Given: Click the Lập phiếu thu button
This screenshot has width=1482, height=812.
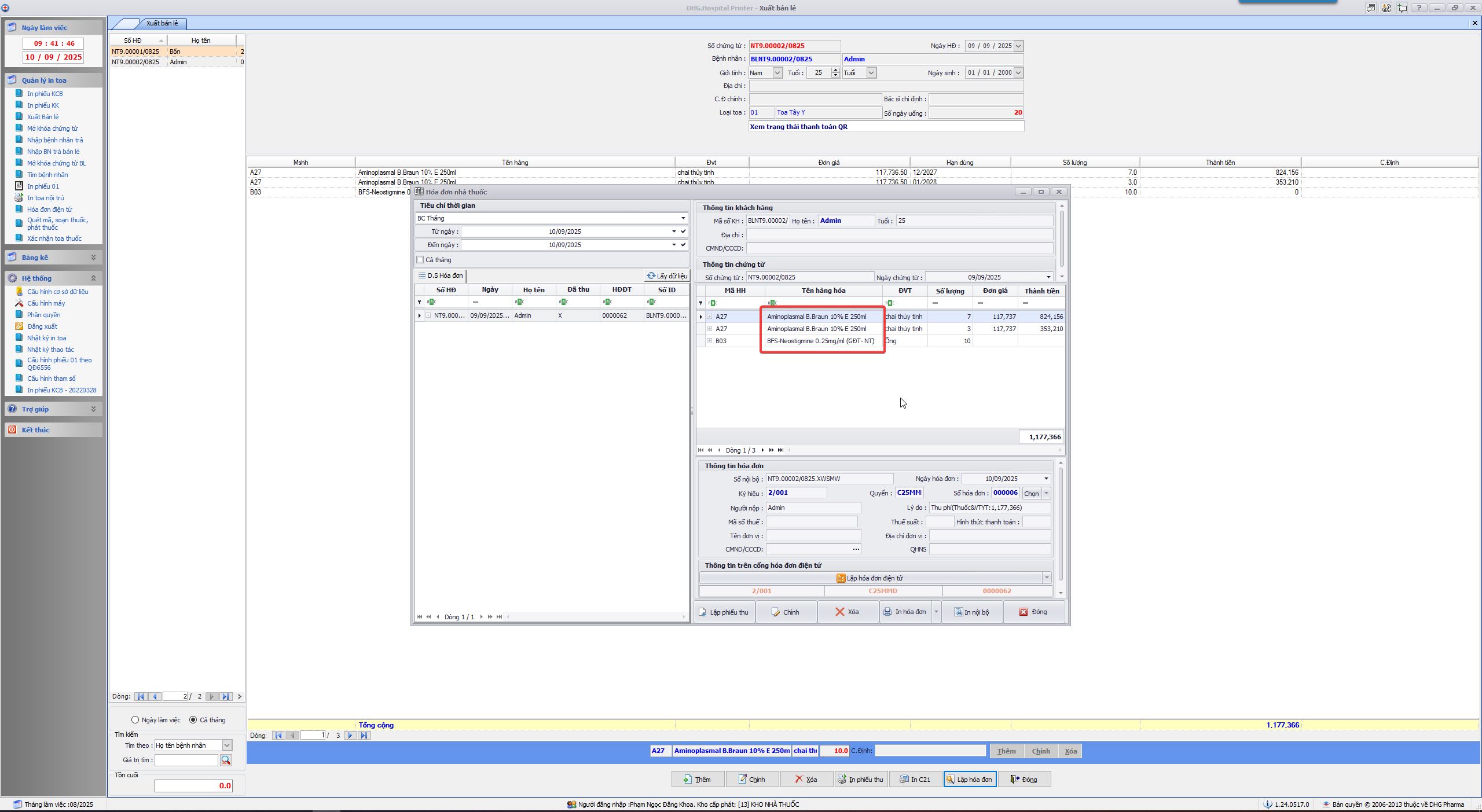Looking at the screenshot, I should (x=724, y=612).
